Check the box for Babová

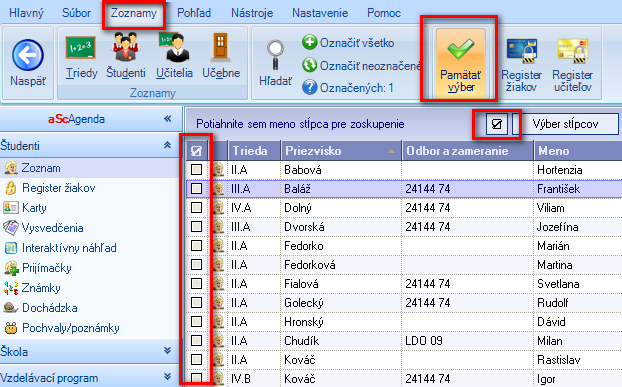tap(196, 170)
